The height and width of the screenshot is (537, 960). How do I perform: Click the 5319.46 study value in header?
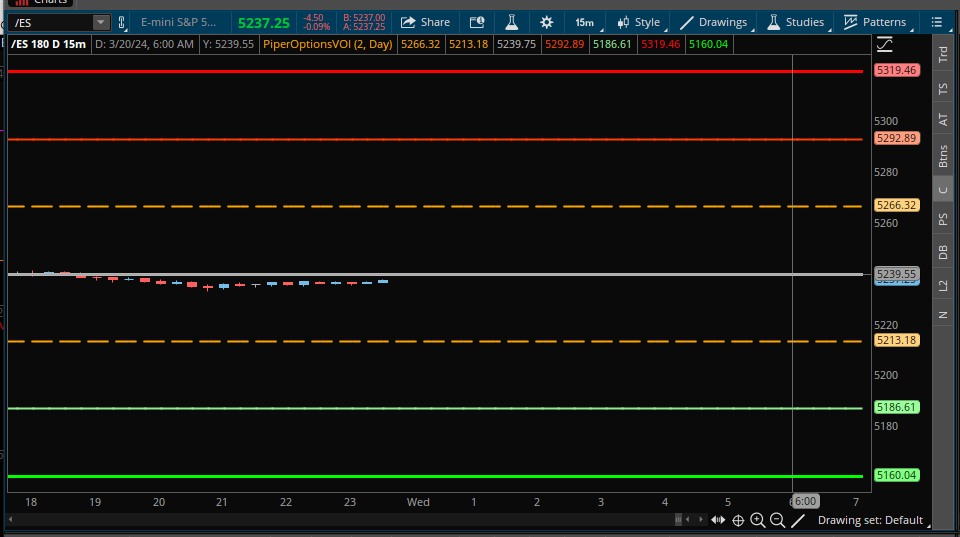661,44
